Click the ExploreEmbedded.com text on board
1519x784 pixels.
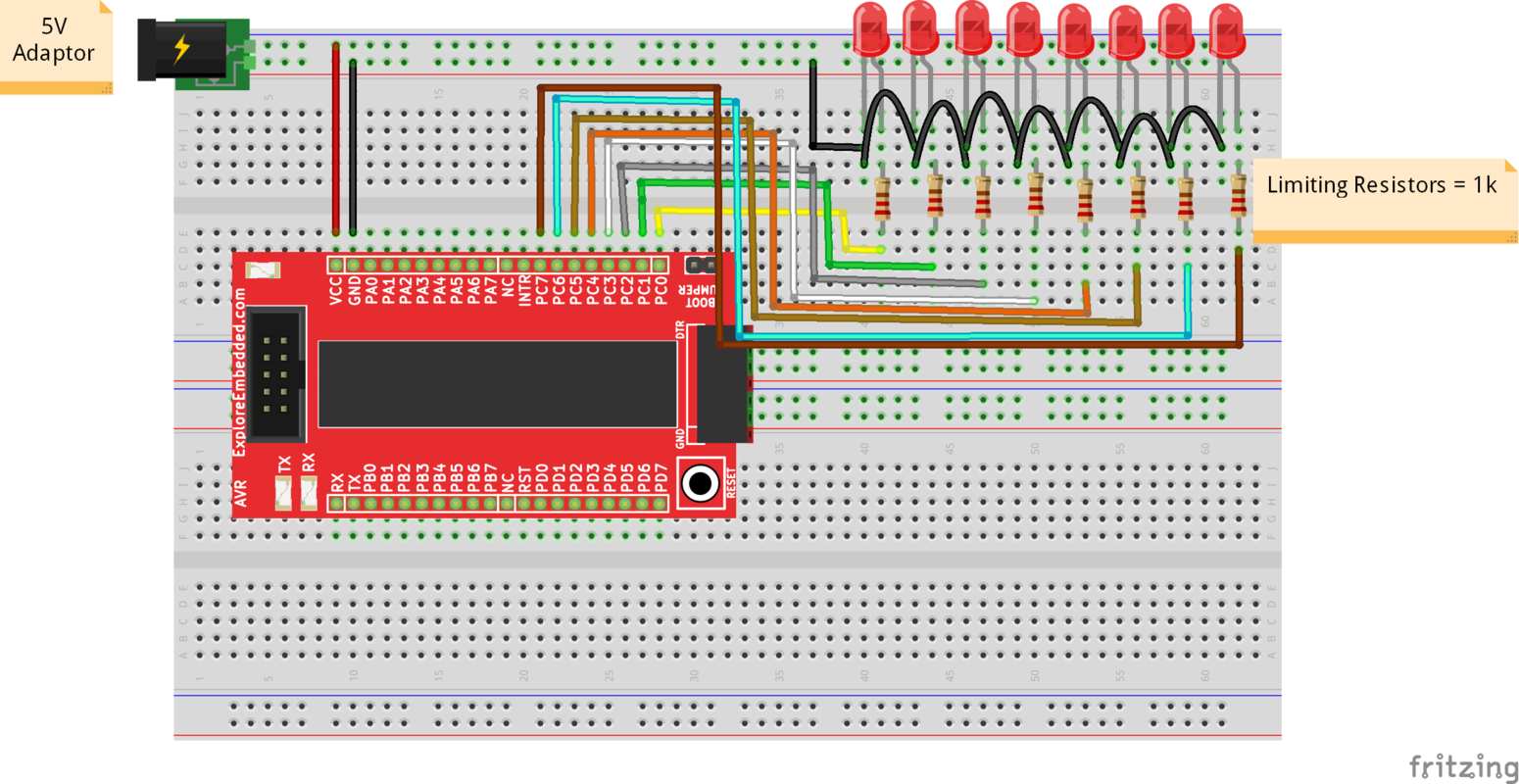coord(240,371)
